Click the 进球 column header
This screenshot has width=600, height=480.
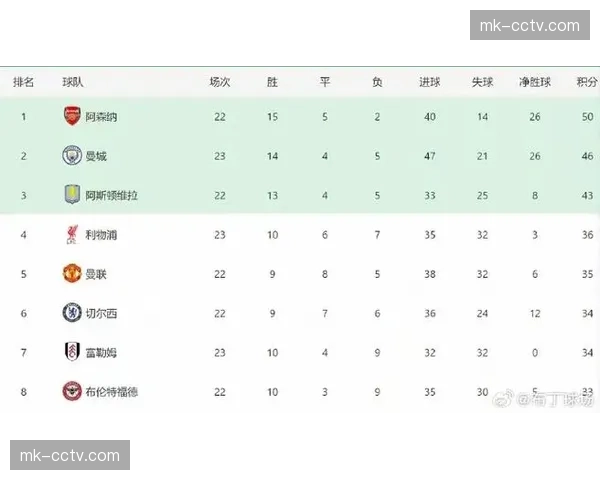click(x=429, y=82)
